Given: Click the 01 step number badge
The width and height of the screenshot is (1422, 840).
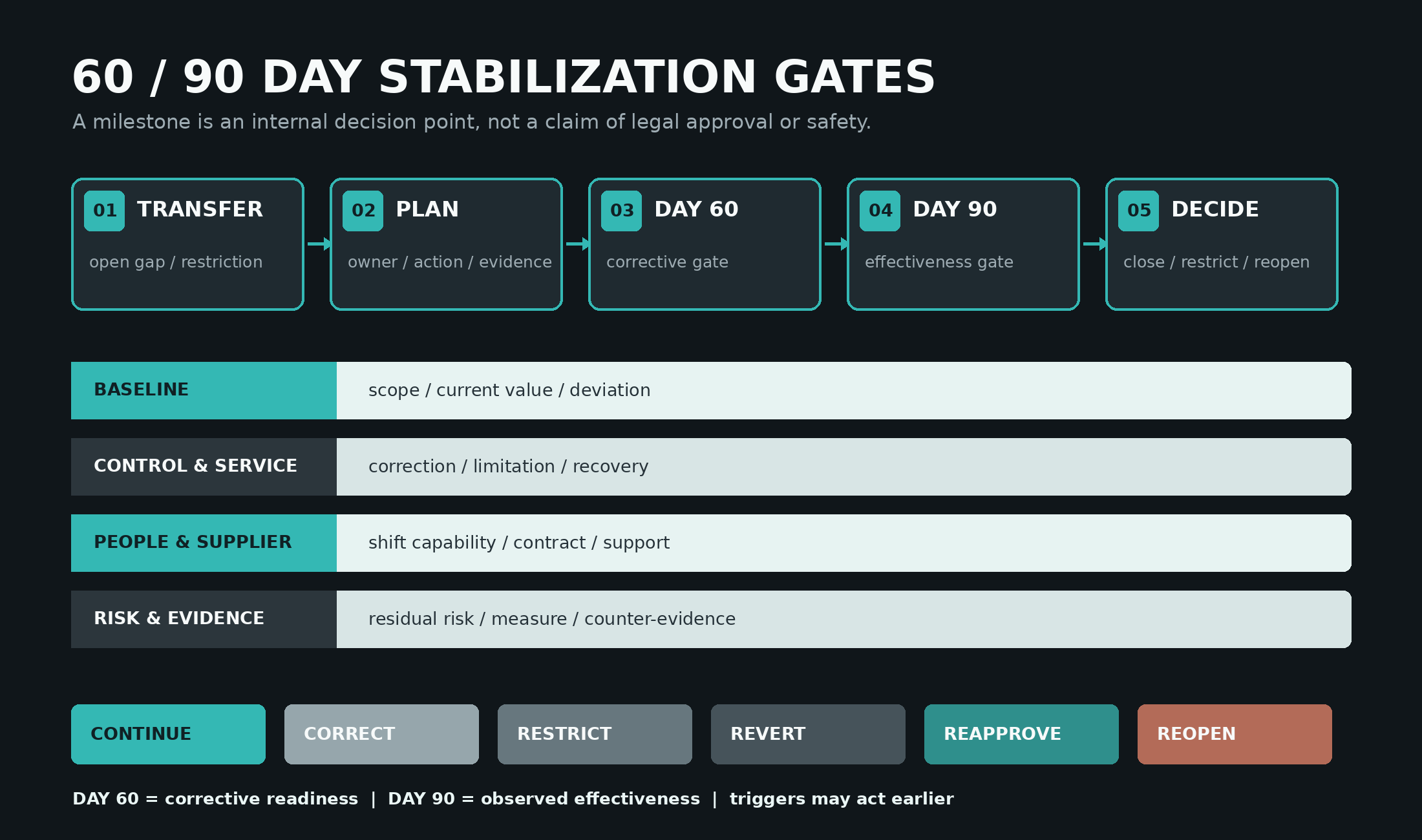Looking at the screenshot, I should click(104, 211).
